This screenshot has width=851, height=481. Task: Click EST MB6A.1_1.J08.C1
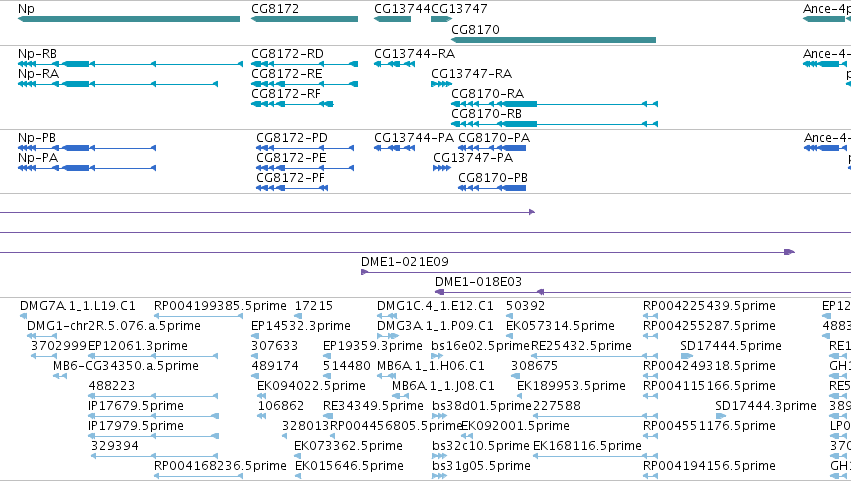[443, 386]
